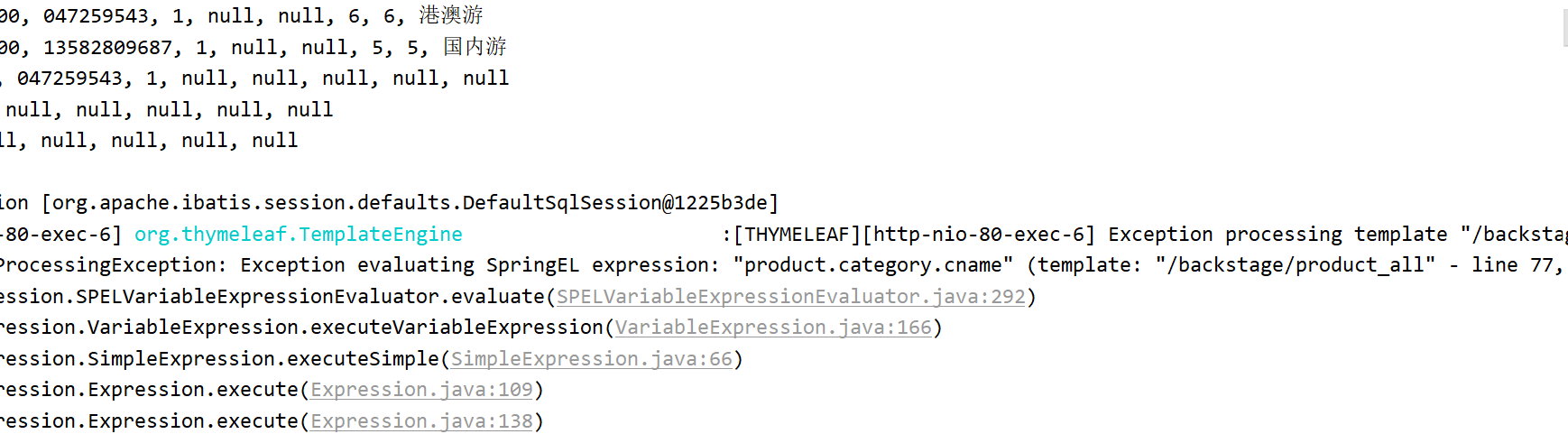Click the "Exception processing template" message

pyautogui.click(x=1278, y=235)
